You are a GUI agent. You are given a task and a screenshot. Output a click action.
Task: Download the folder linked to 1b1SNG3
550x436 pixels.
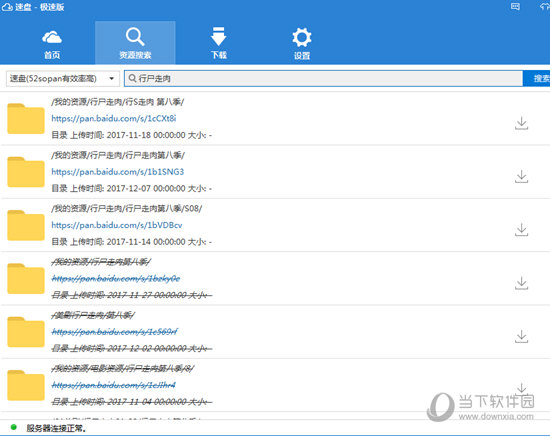coord(522,176)
